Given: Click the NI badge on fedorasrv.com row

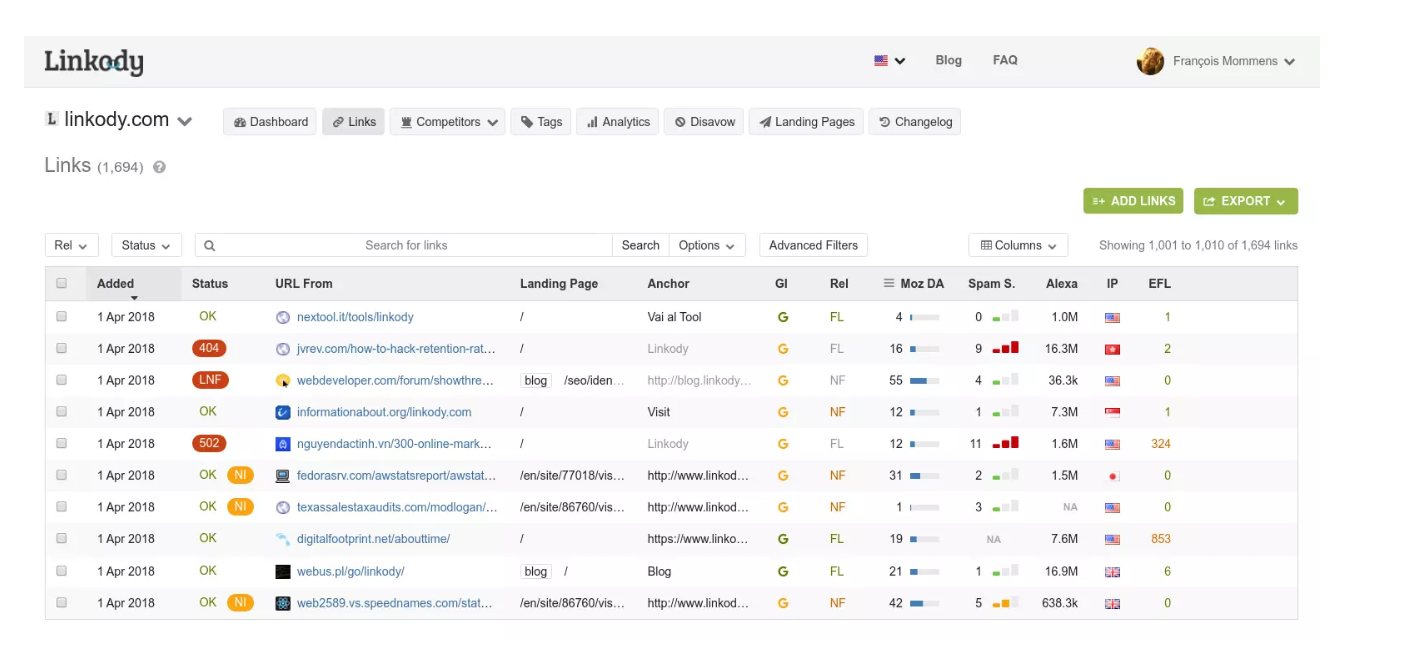Looking at the screenshot, I should click(240, 475).
